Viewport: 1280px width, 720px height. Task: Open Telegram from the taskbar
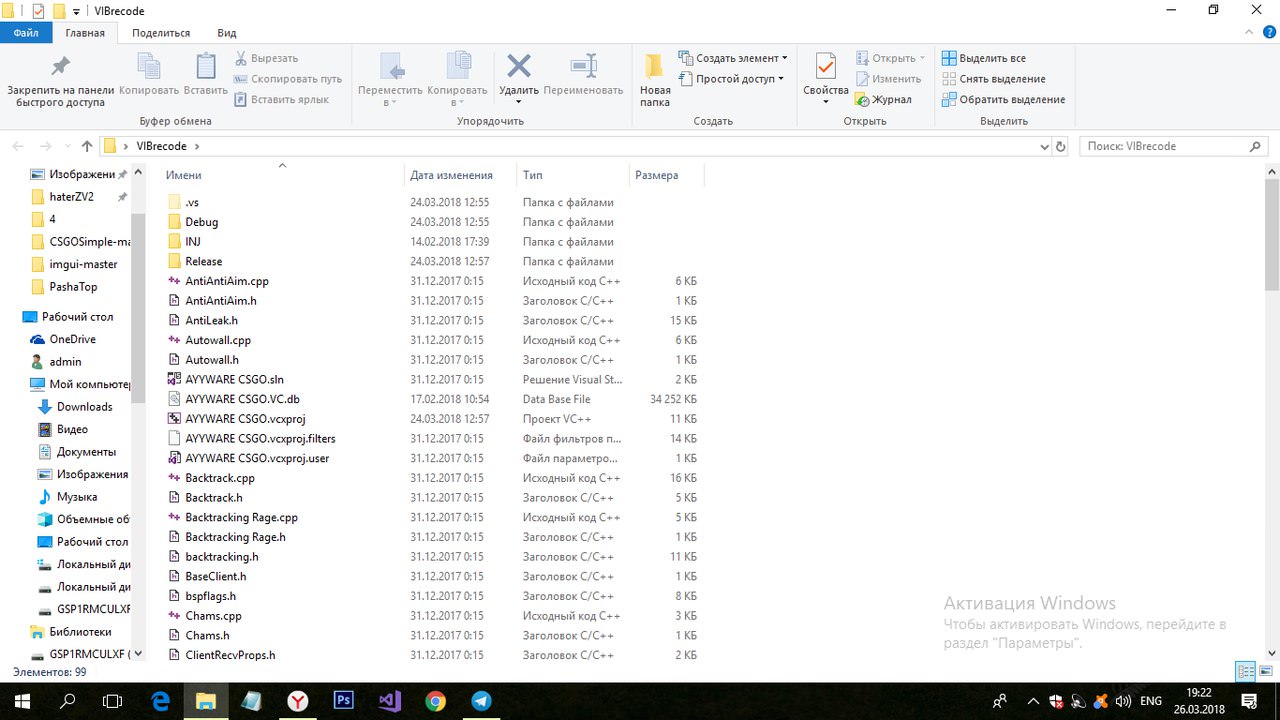481,701
